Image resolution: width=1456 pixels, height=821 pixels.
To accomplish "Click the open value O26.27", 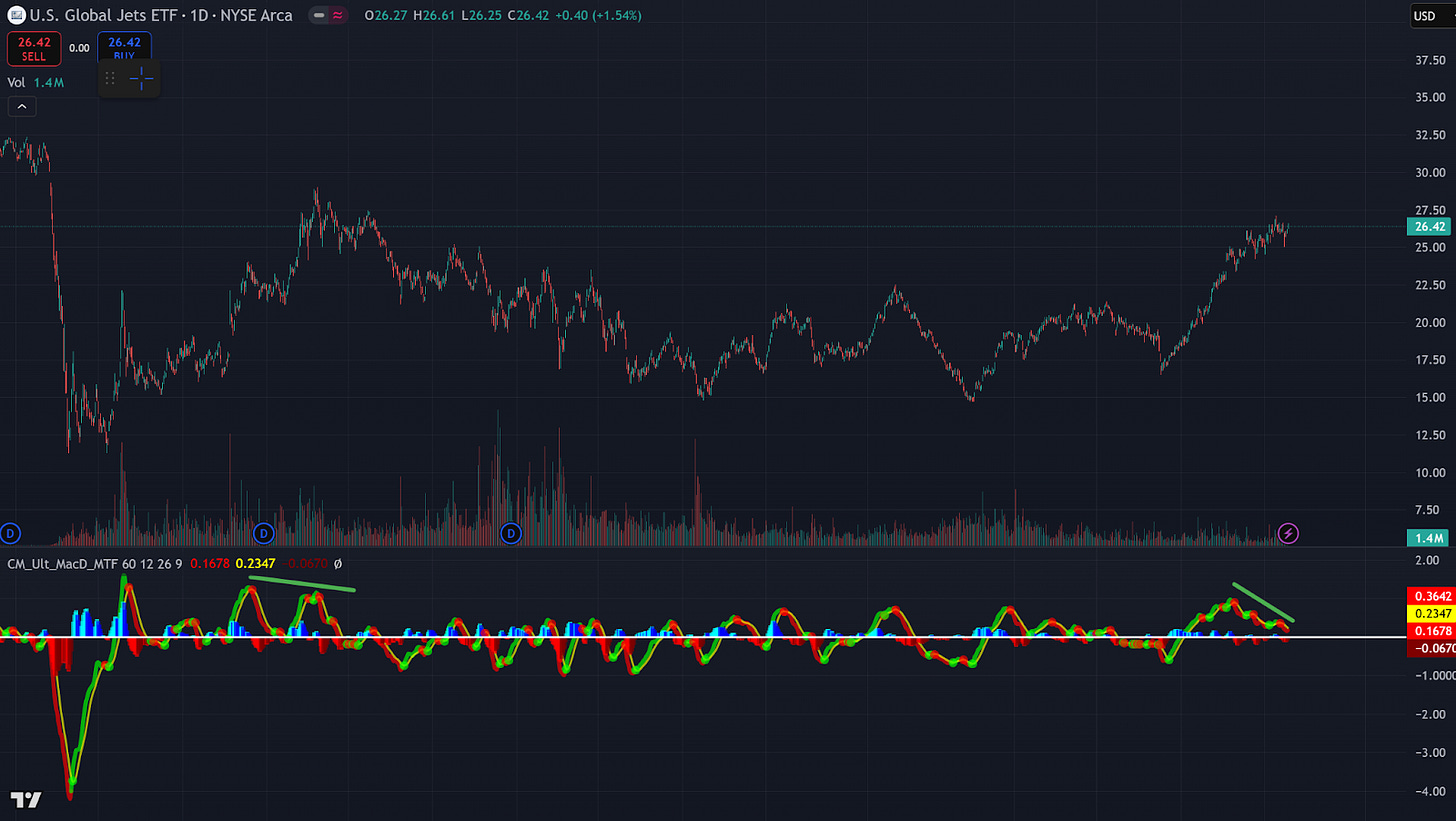I will click(x=386, y=15).
